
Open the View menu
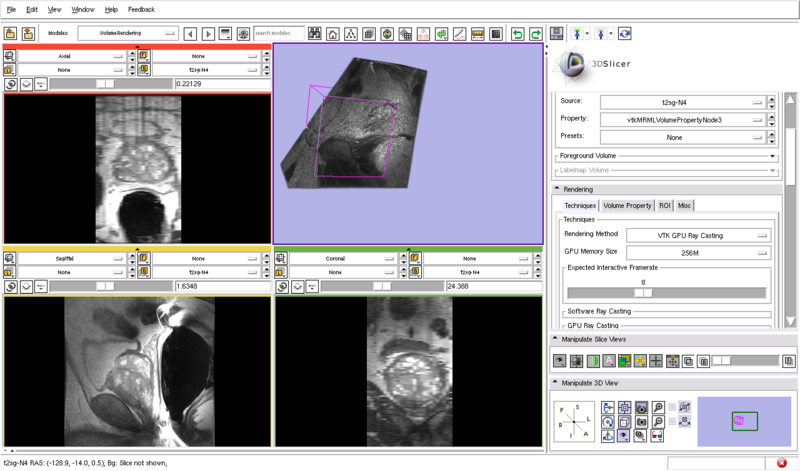pyautogui.click(x=55, y=8)
